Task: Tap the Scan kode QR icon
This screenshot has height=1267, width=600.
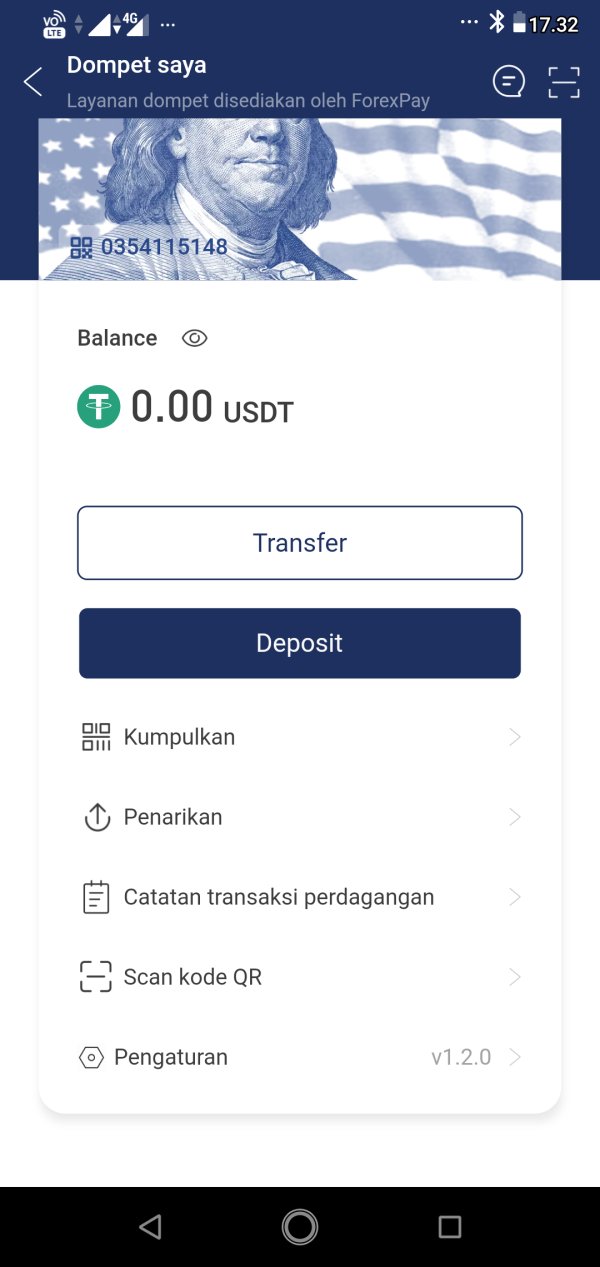Action: click(96, 977)
